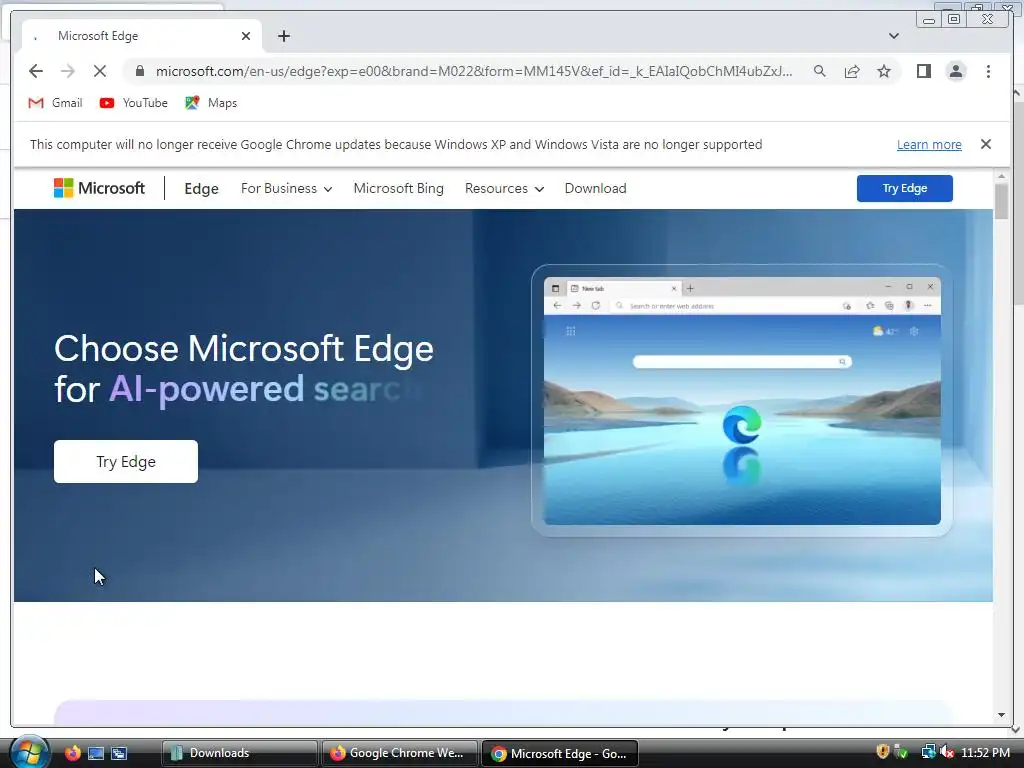Close the Microsoft Edge tab

(246, 36)
